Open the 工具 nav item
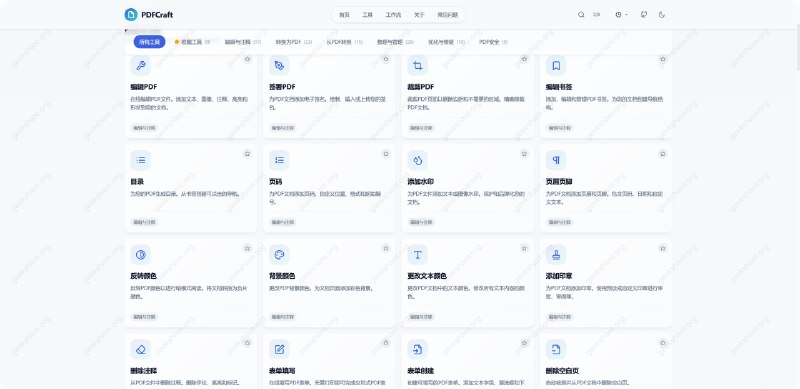The width and height of the screenshot is (800, 389). click(x=367, y=15)
